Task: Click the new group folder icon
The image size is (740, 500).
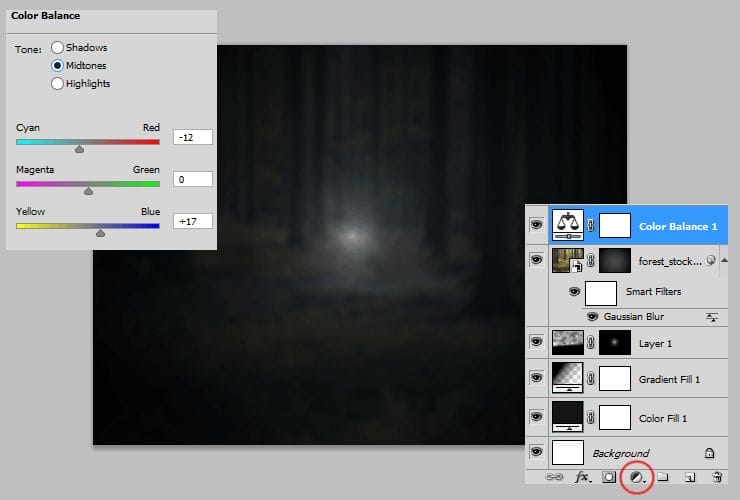Action: [x=662, y=478]
